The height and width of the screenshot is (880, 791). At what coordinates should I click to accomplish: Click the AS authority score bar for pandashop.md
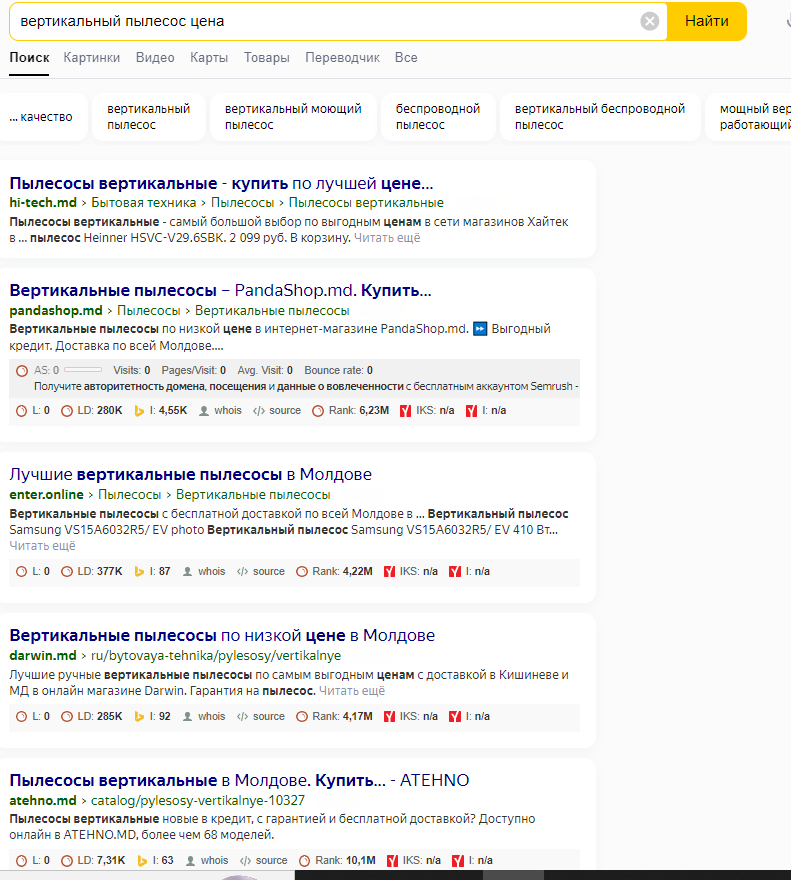[82, 370]
